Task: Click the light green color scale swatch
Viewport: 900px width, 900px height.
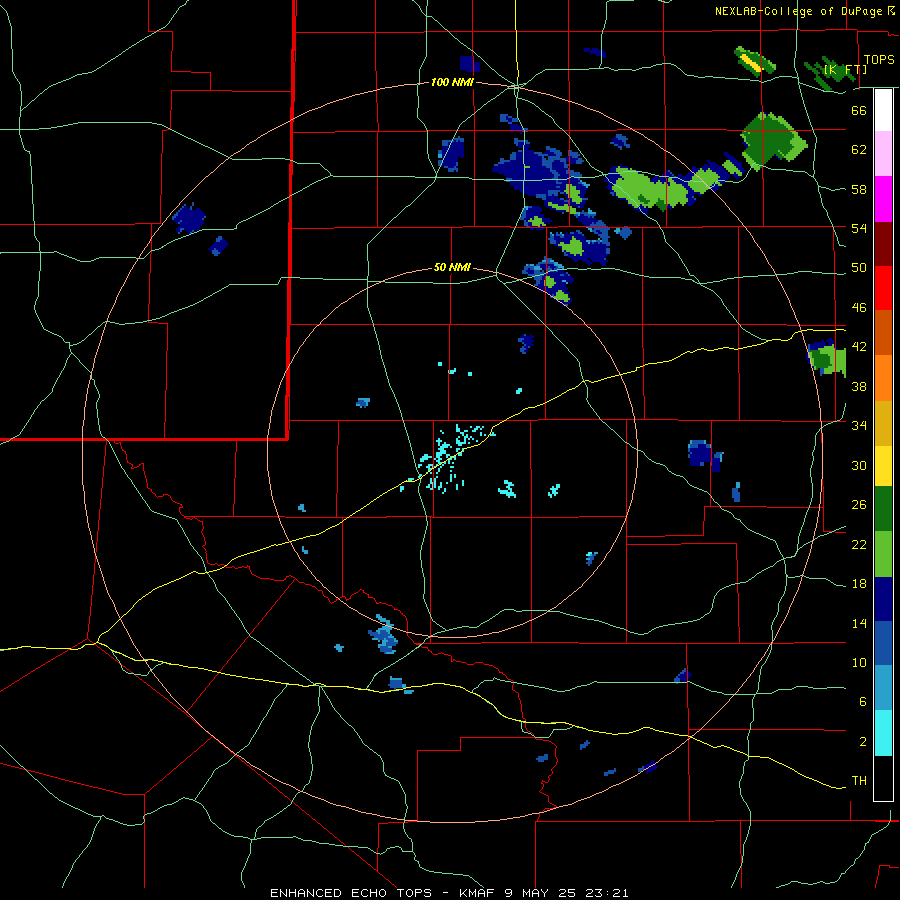Action: point(883,554)
